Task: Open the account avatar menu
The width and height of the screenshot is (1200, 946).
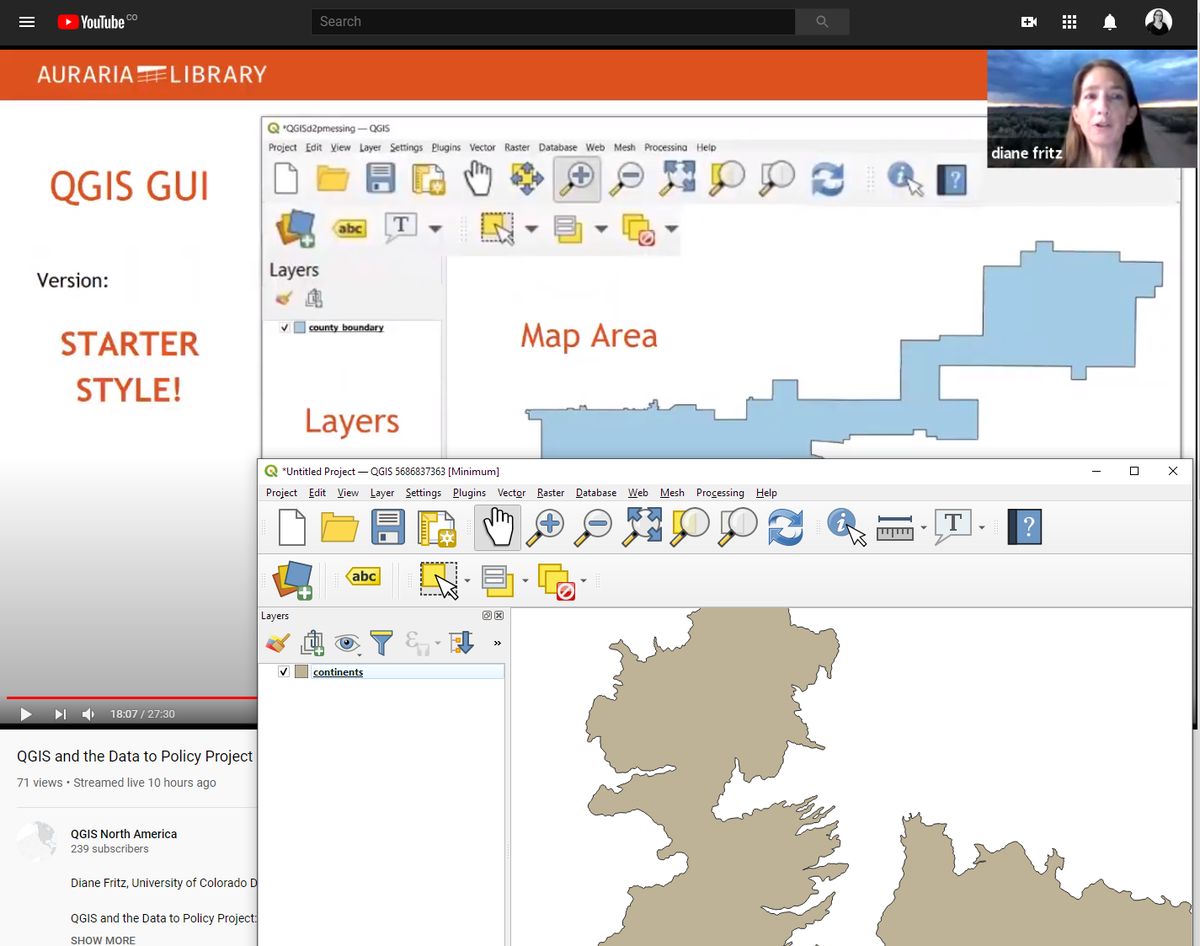Action: coord(1158,22)
